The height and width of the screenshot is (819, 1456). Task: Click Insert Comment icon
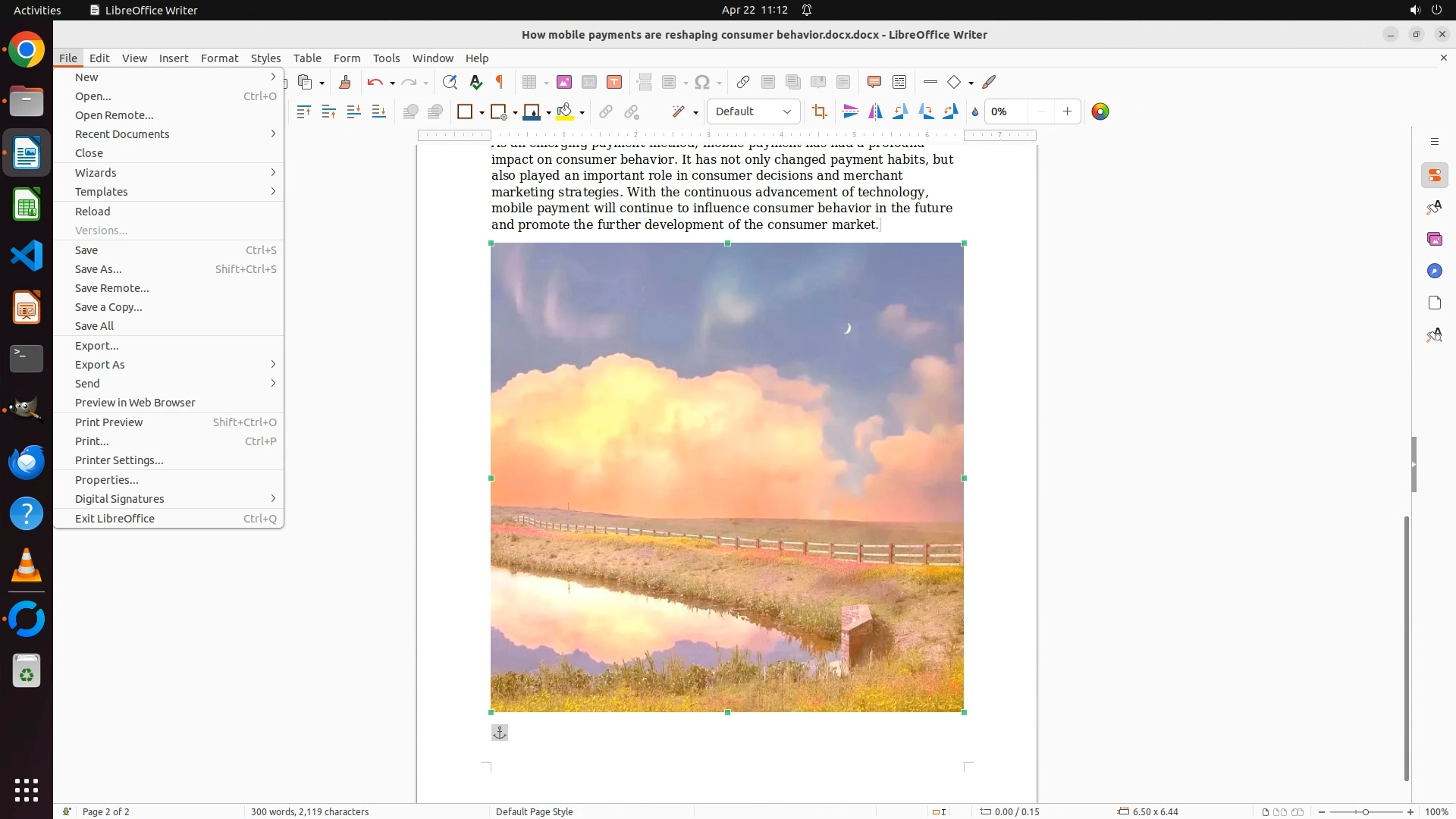pyautogui.click(x=874, y=83)
